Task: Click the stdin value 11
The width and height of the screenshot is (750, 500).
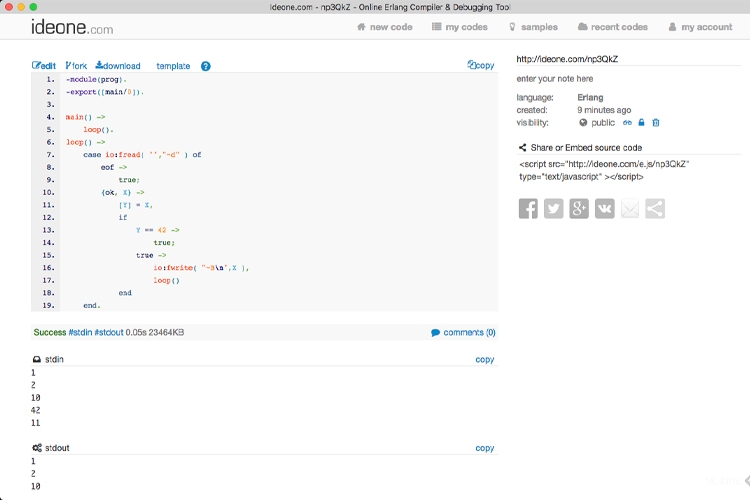Action: tap(35, 423)
